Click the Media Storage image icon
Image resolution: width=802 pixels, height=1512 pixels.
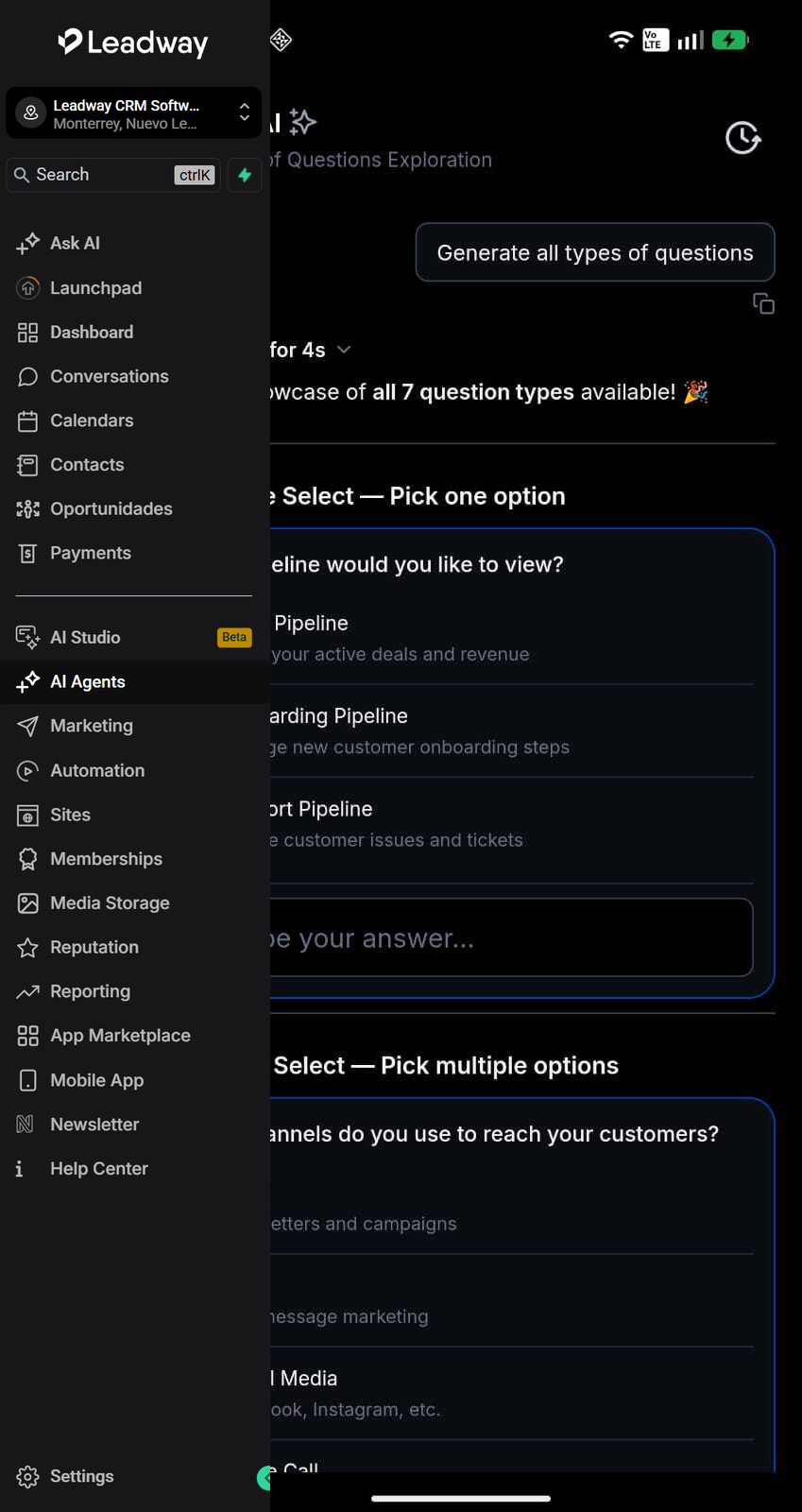pos(27,902)
